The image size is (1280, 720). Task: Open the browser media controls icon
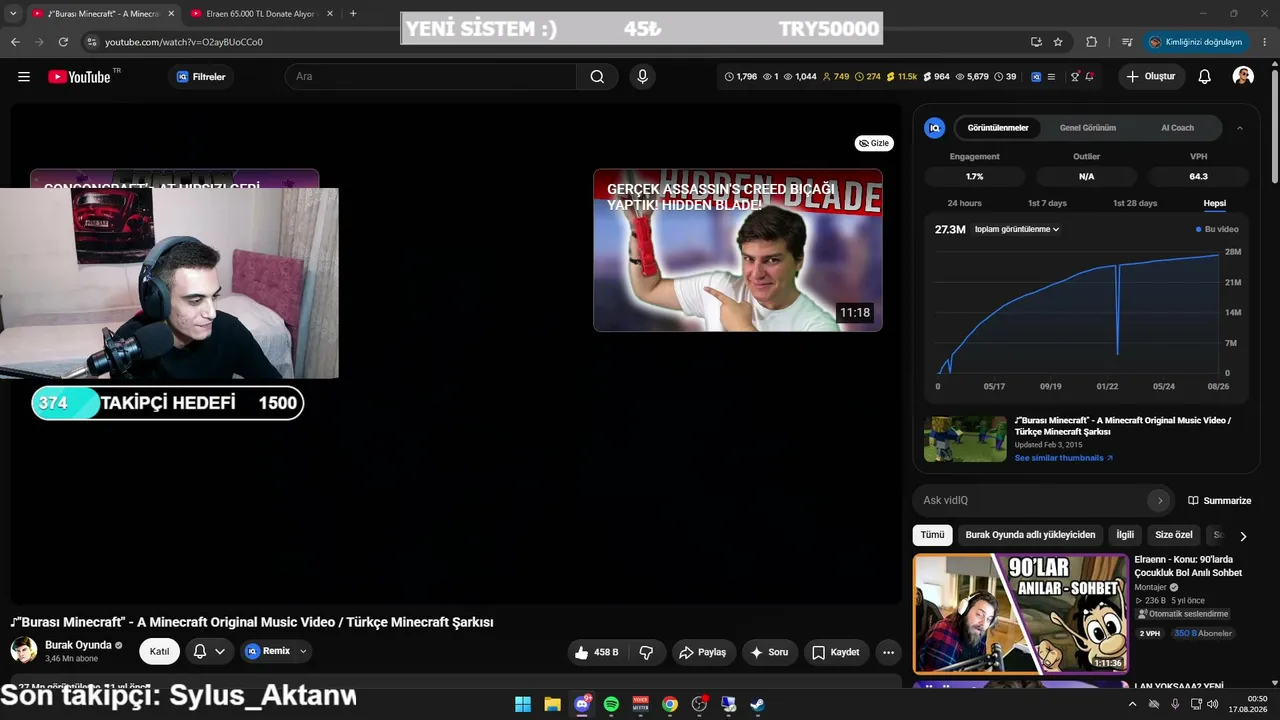tap(1127, 42)
